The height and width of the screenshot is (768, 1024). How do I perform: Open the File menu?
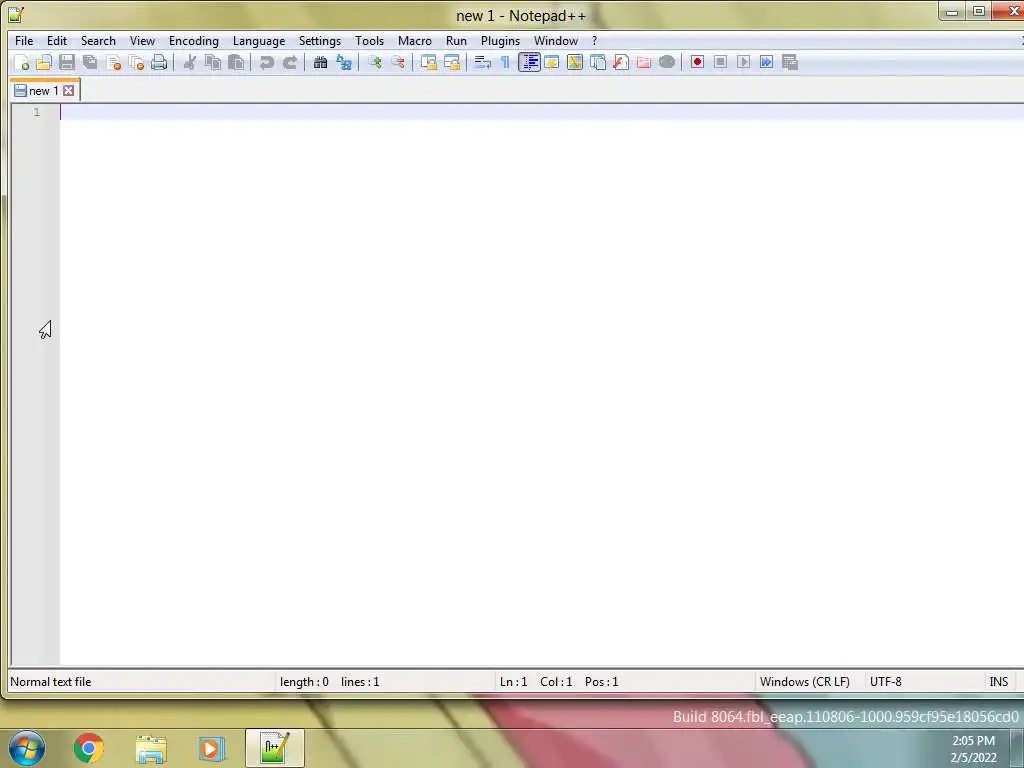(24, 40)
